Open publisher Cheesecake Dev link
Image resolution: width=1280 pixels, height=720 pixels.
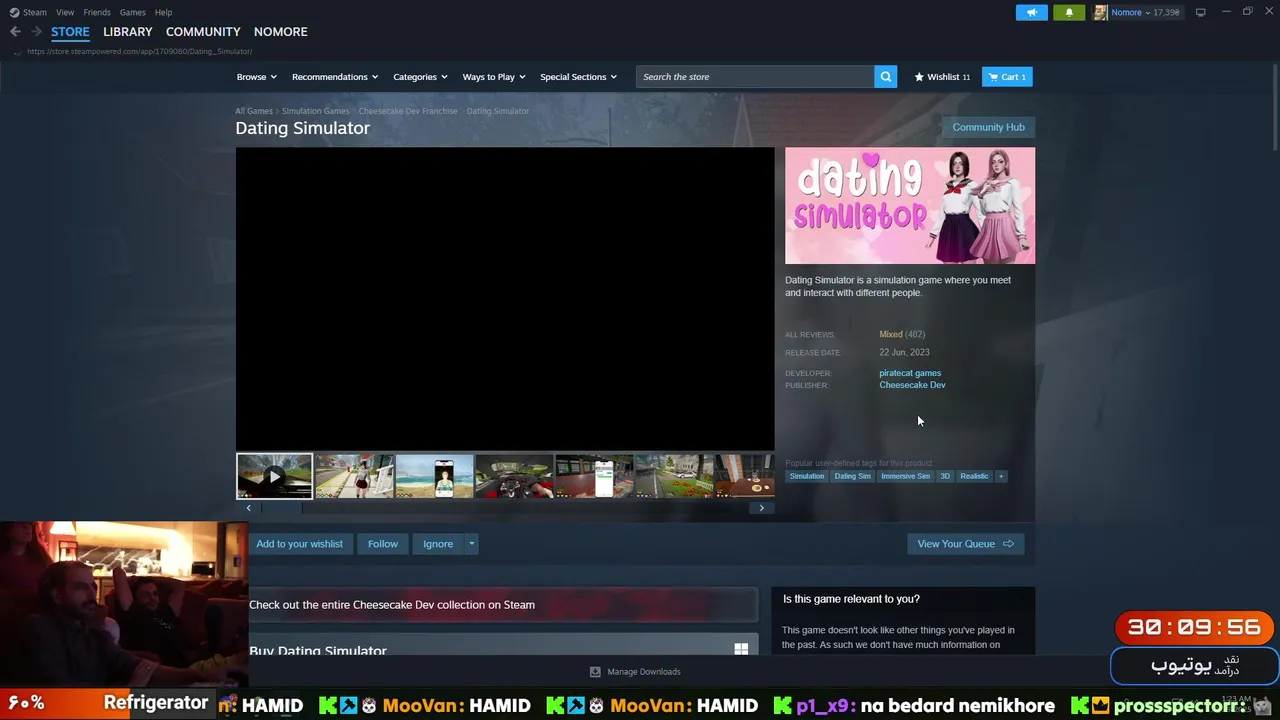tap(912, 385)
